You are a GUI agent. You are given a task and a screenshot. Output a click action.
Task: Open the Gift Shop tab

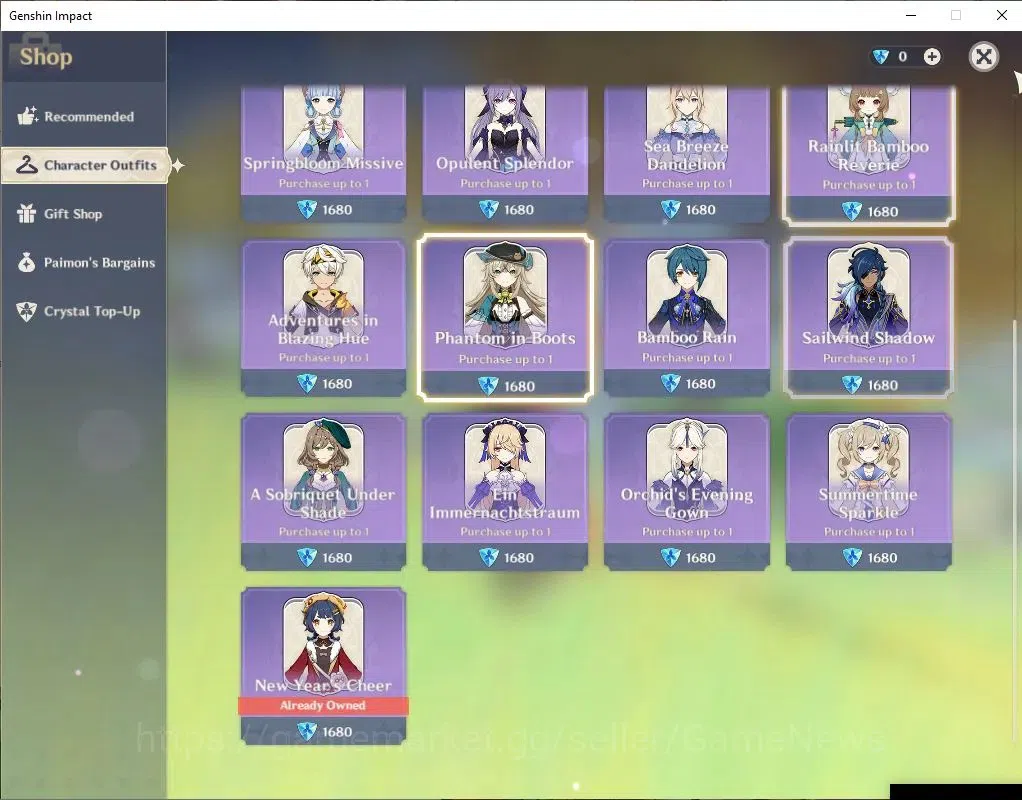point(83,214)
